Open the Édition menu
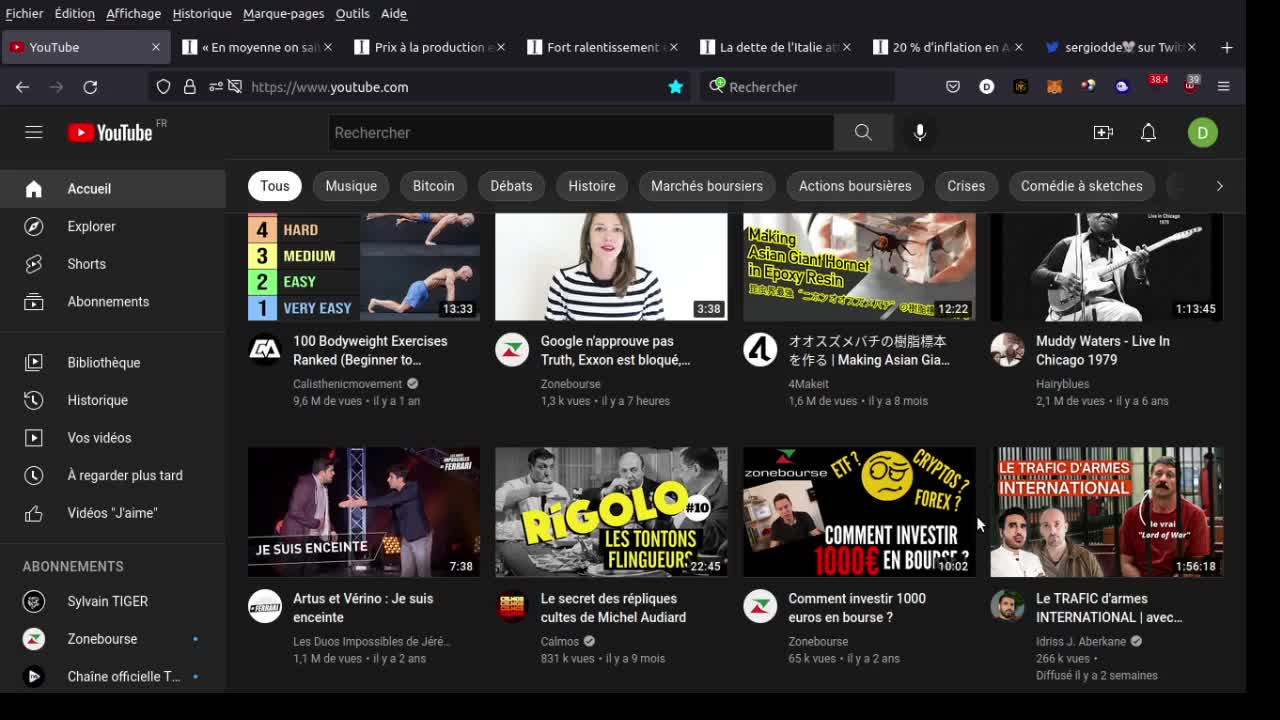The image size is (1280, 720). (x=75, y=13)
